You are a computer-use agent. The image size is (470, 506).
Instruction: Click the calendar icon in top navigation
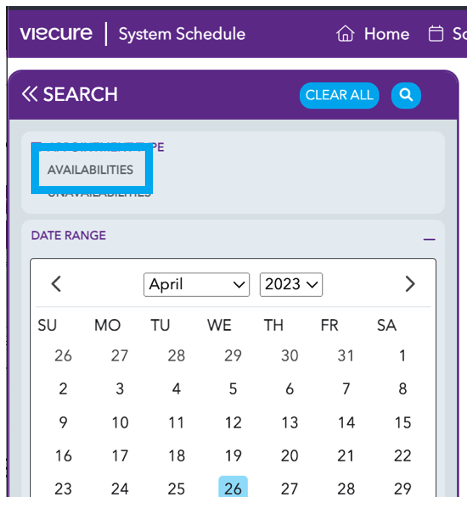pyautogui.click(x=436, y=34)
